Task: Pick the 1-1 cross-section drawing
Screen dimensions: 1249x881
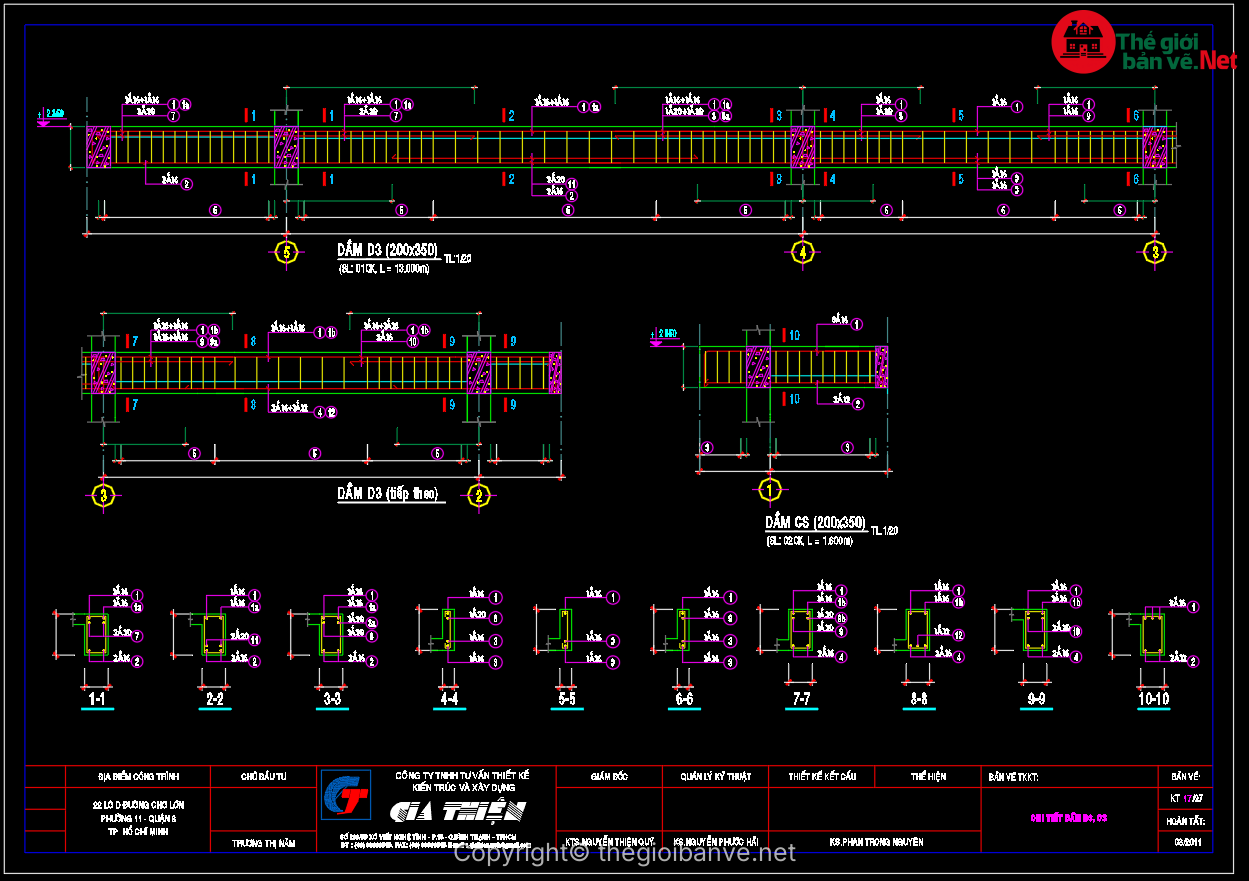Action: click(97, 636)
